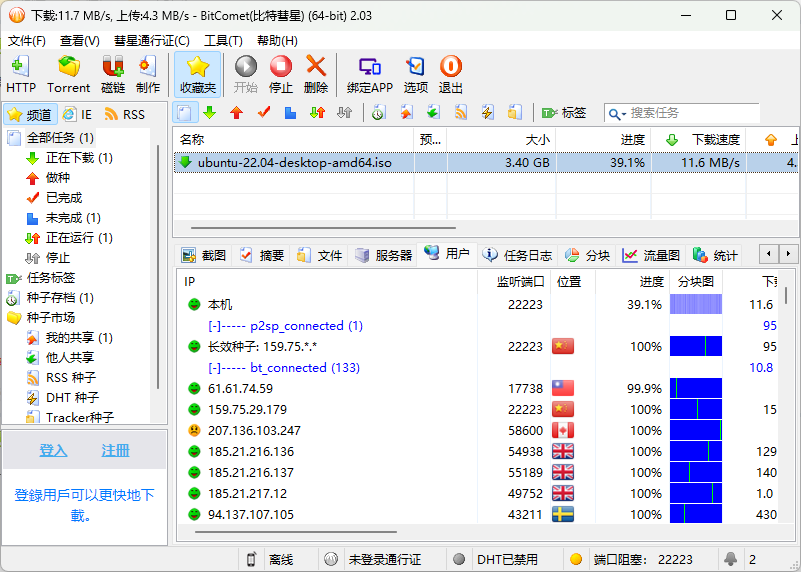Filter downloading tasks via green down arrow
Image resolution: width=801 pixels, height=572 pixels.
(x=209, y=112)
